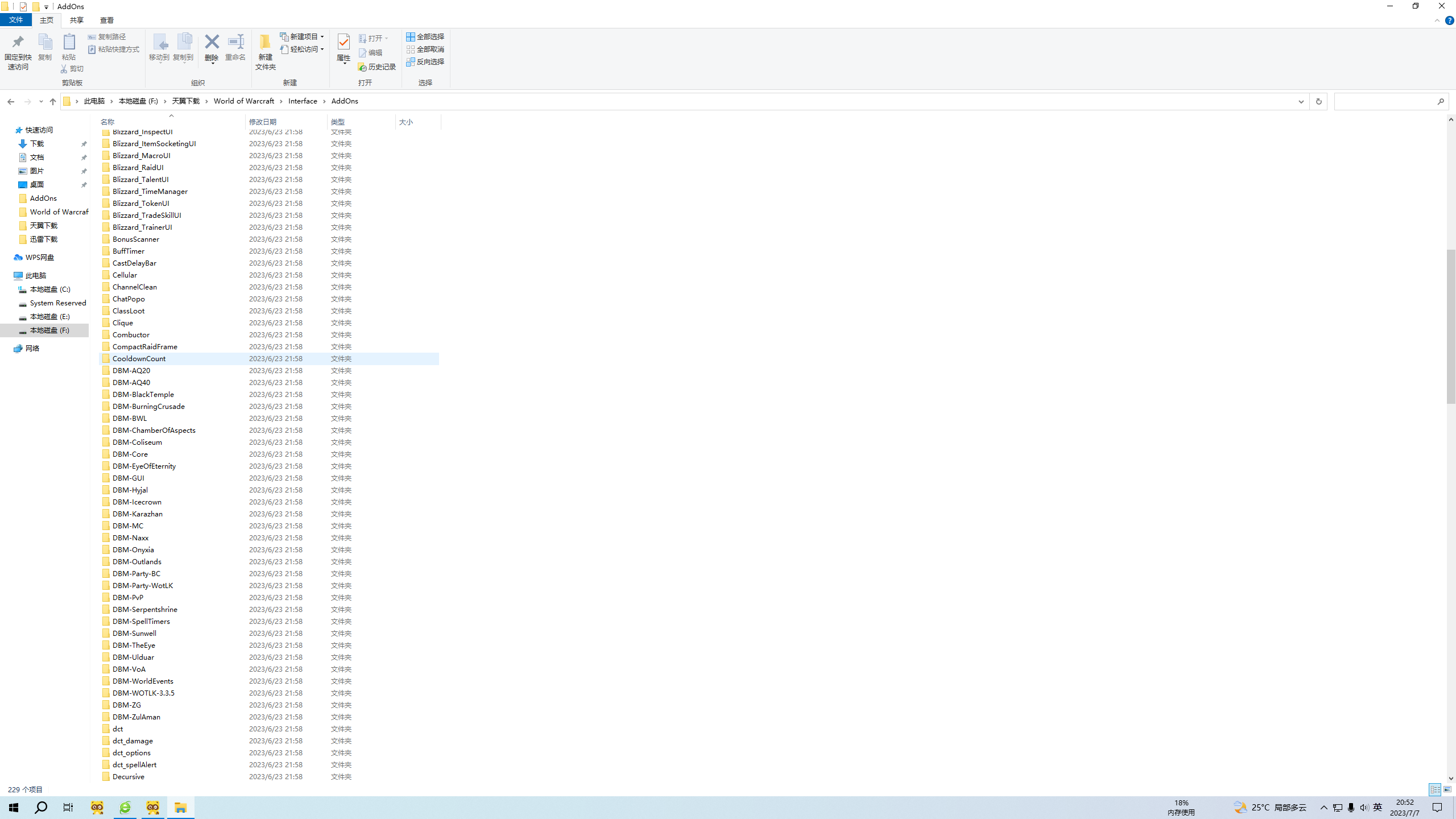Click Select All (全部选择) option
The height and width of the screenshot is (819, 1456).
425,36
